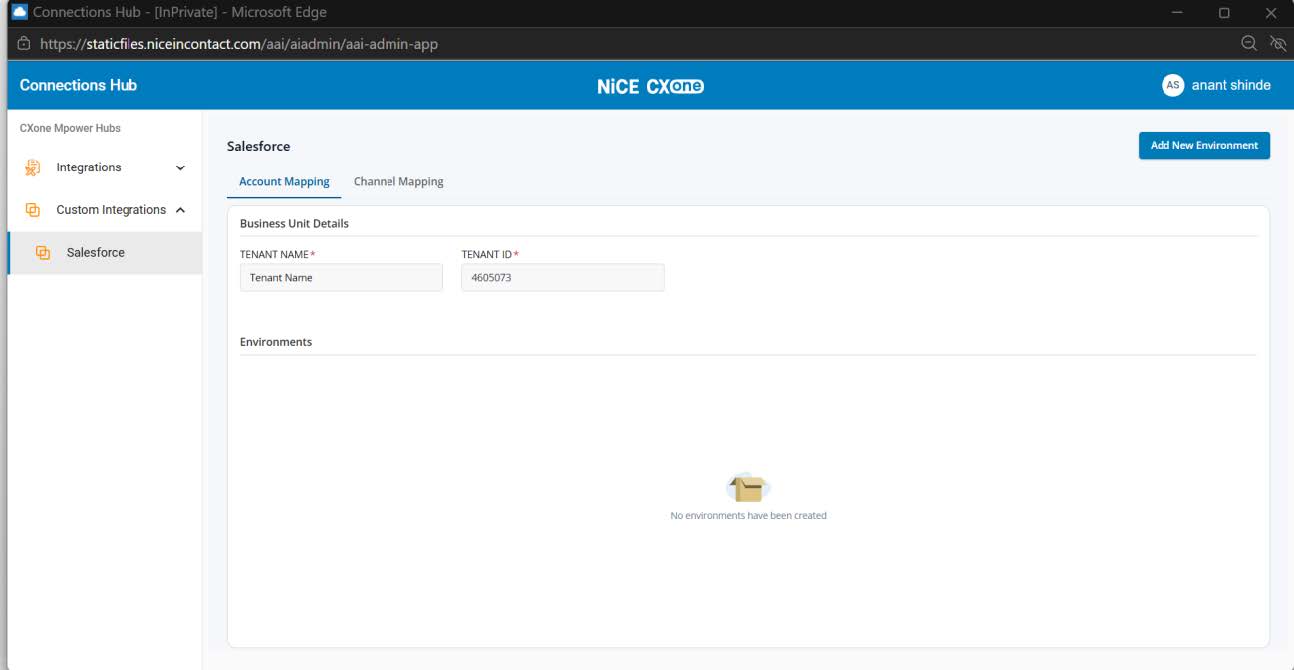Viewport: 1294px width, 670px height.
Task: Click the Integrations sidebar icon
Action: tap(32, 168)
